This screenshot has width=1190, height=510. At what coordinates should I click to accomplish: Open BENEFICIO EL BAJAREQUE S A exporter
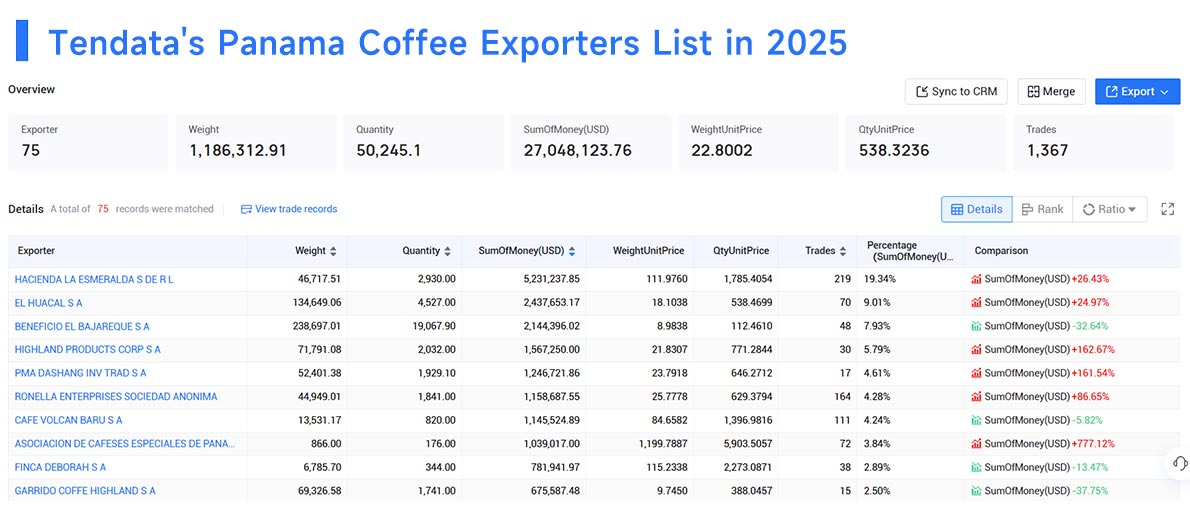coord(82,326)
